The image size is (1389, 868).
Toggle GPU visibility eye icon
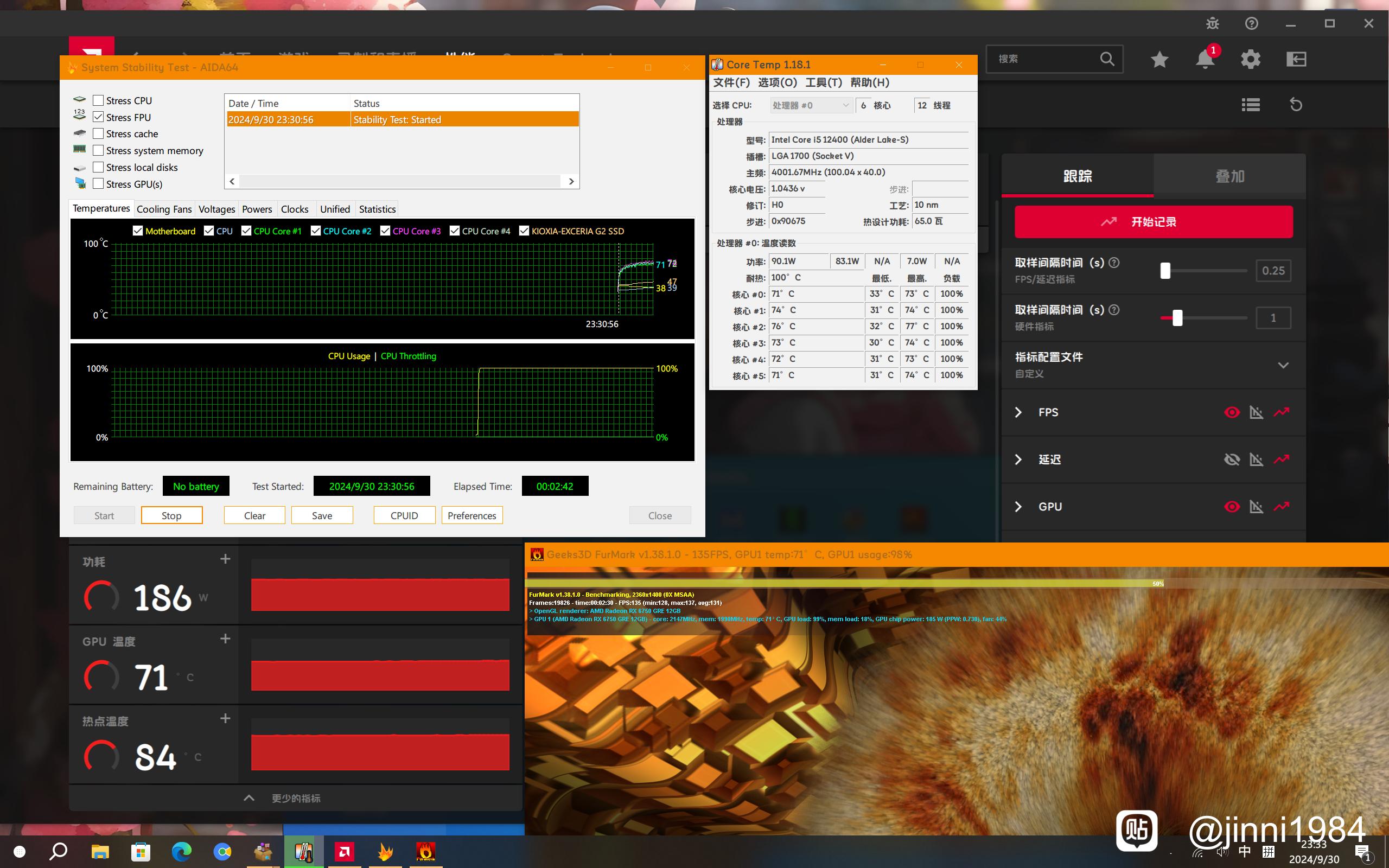[1232, 506]
